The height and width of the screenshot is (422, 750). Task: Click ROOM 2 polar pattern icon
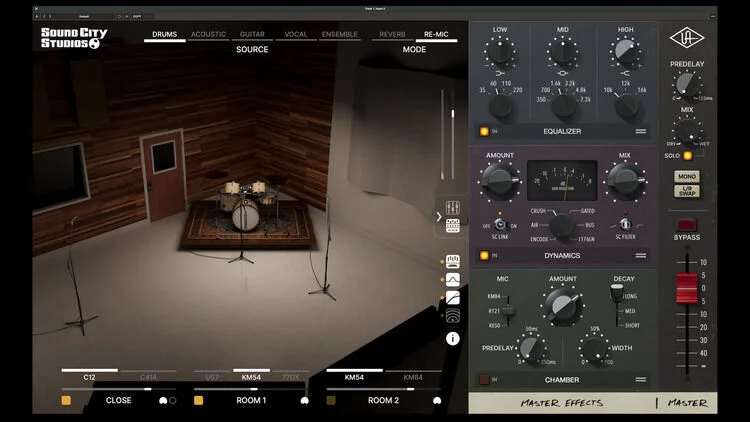point(437,400)
